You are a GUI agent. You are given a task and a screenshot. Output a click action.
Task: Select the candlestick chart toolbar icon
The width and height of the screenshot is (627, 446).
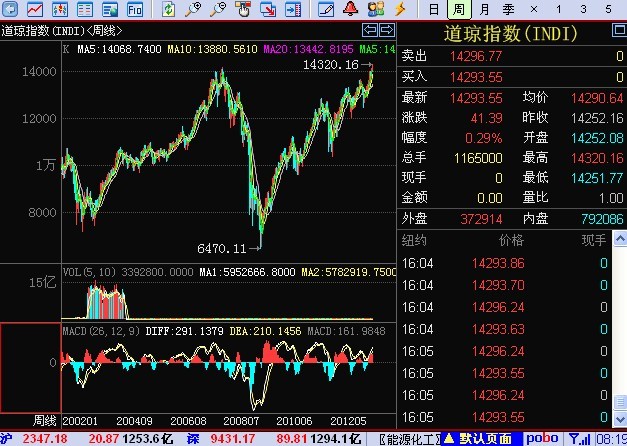pos(62,9)
